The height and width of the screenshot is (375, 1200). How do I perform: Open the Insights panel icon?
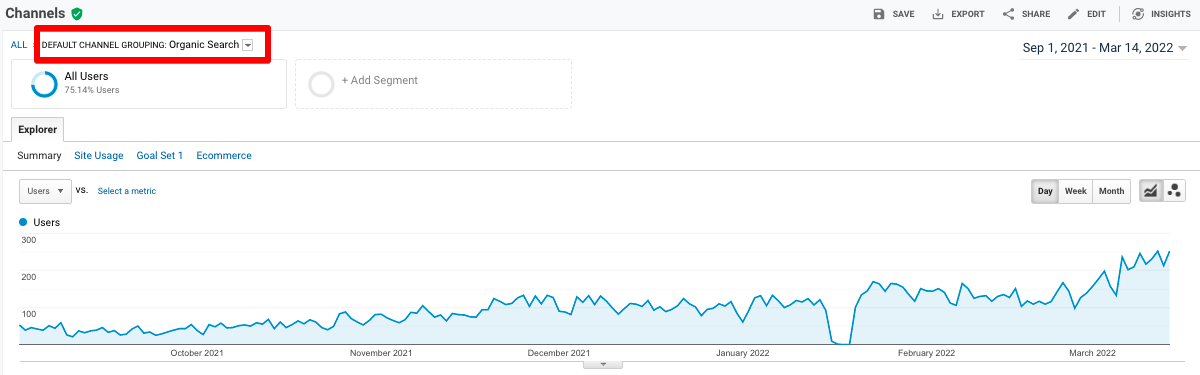[x=1138, y=14]
